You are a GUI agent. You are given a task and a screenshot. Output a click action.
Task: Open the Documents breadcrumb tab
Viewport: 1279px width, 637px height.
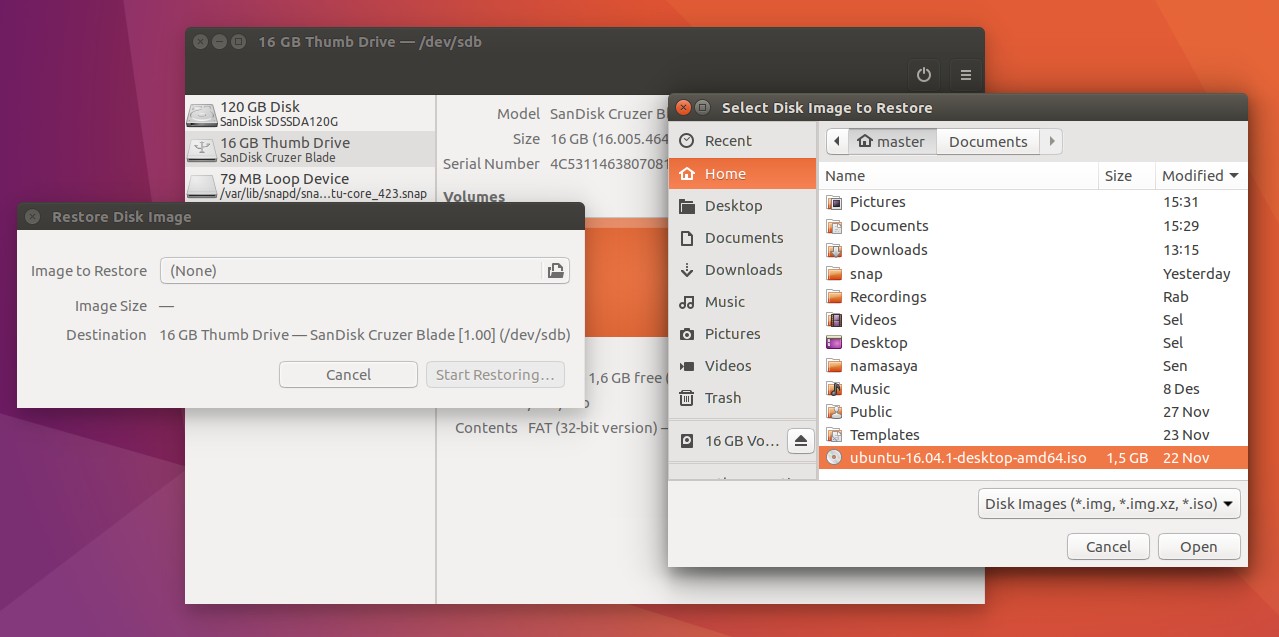987,141
